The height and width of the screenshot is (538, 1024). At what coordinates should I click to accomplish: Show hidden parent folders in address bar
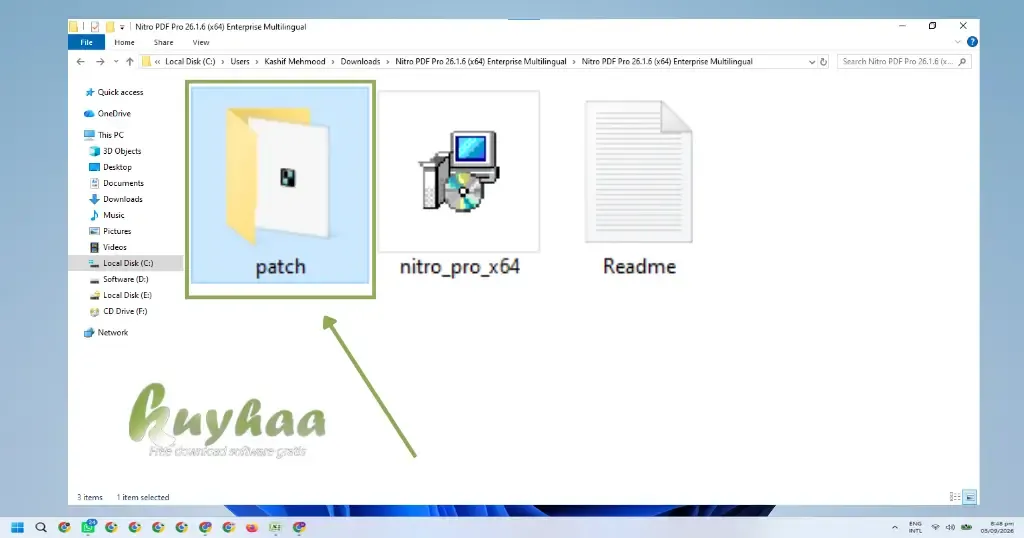tap(157, 61)
